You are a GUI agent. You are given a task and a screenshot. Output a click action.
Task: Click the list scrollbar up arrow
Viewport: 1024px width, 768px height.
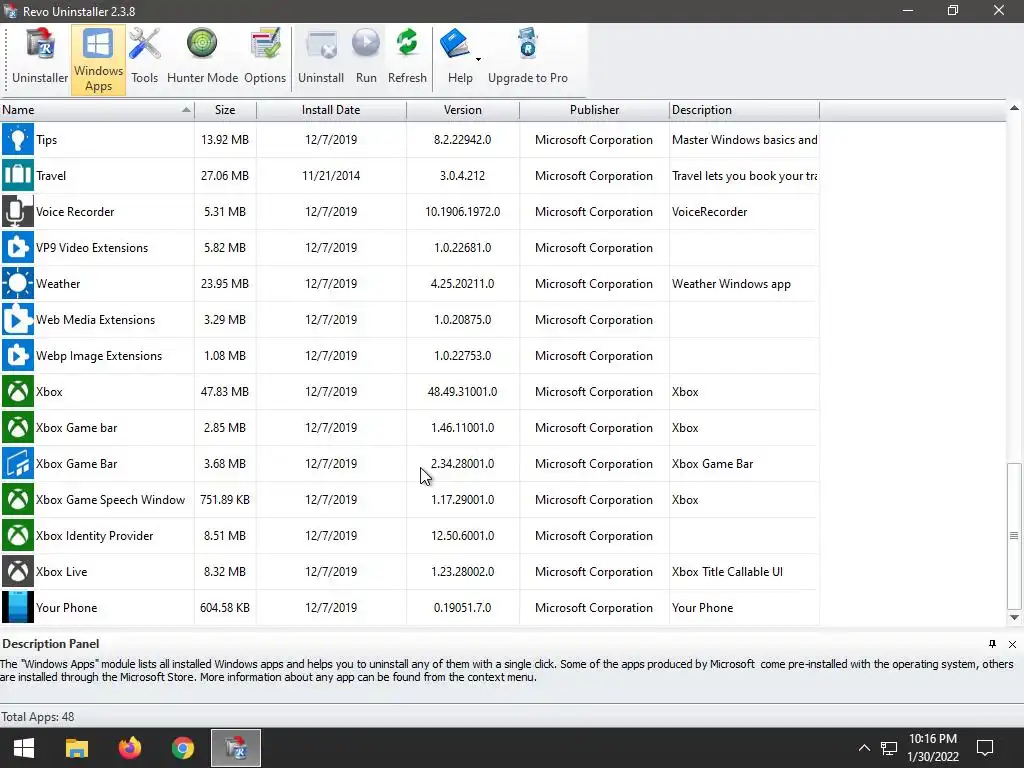click(1014, 108)
